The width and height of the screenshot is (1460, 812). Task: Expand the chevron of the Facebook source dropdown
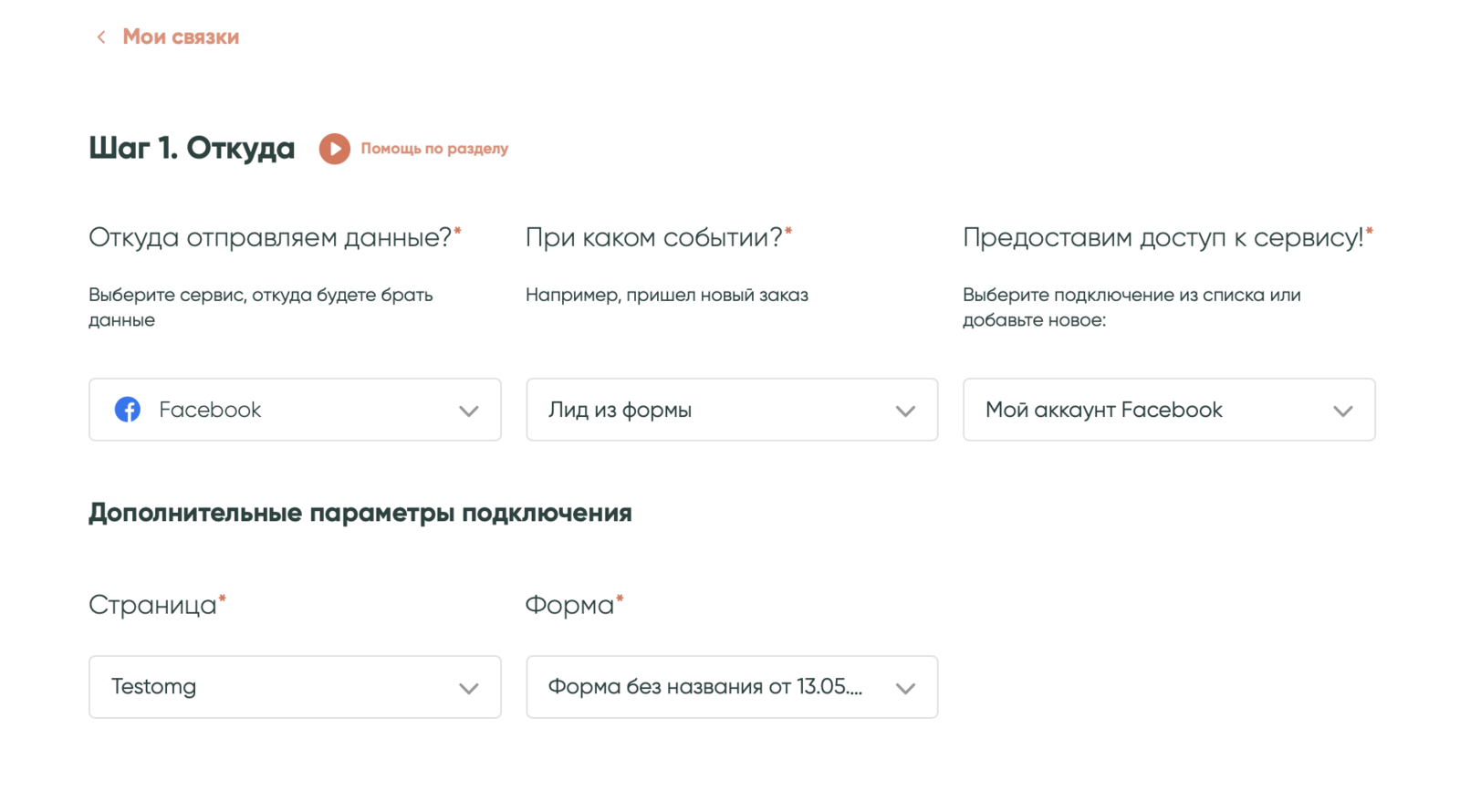[468, 411]
